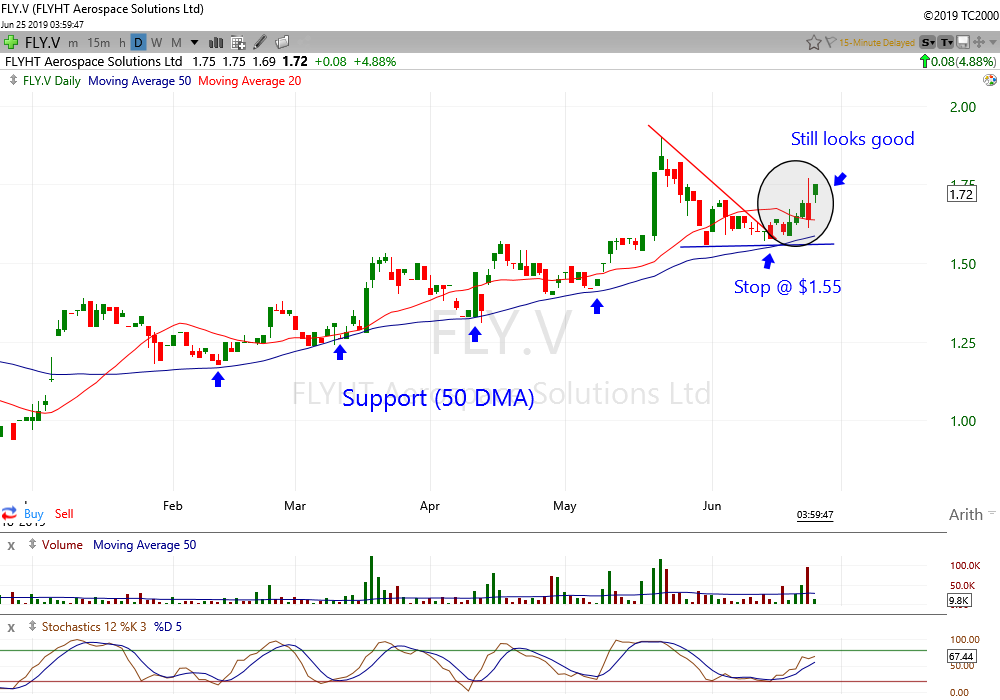The image size is (1000, 700).
Task: Click the green up-arrow 0.08(4.88%) readout
Action: 957,61
